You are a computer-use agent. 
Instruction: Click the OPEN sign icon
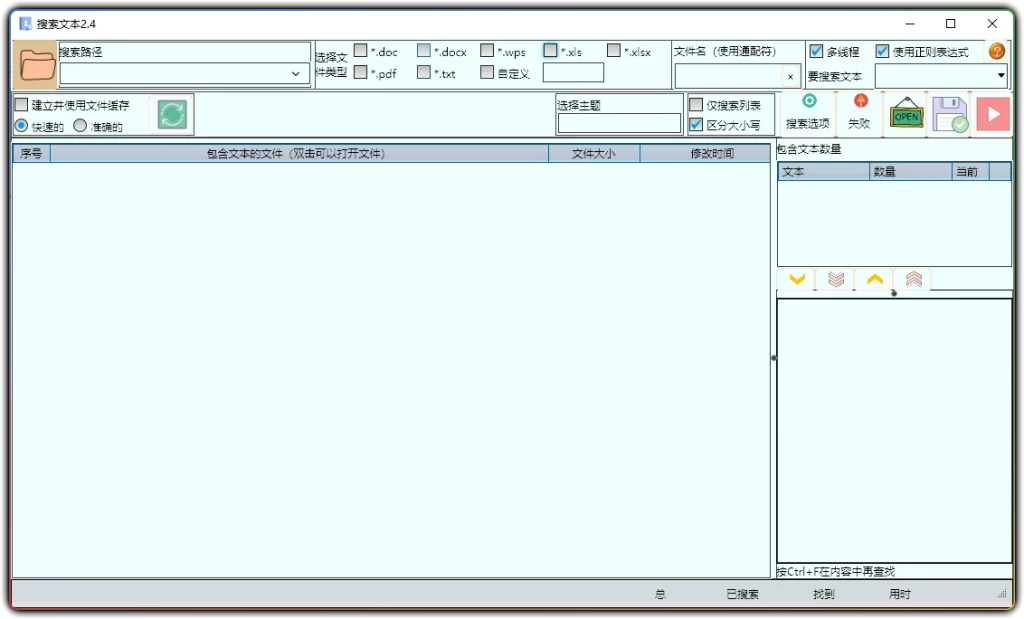[906, 114]
